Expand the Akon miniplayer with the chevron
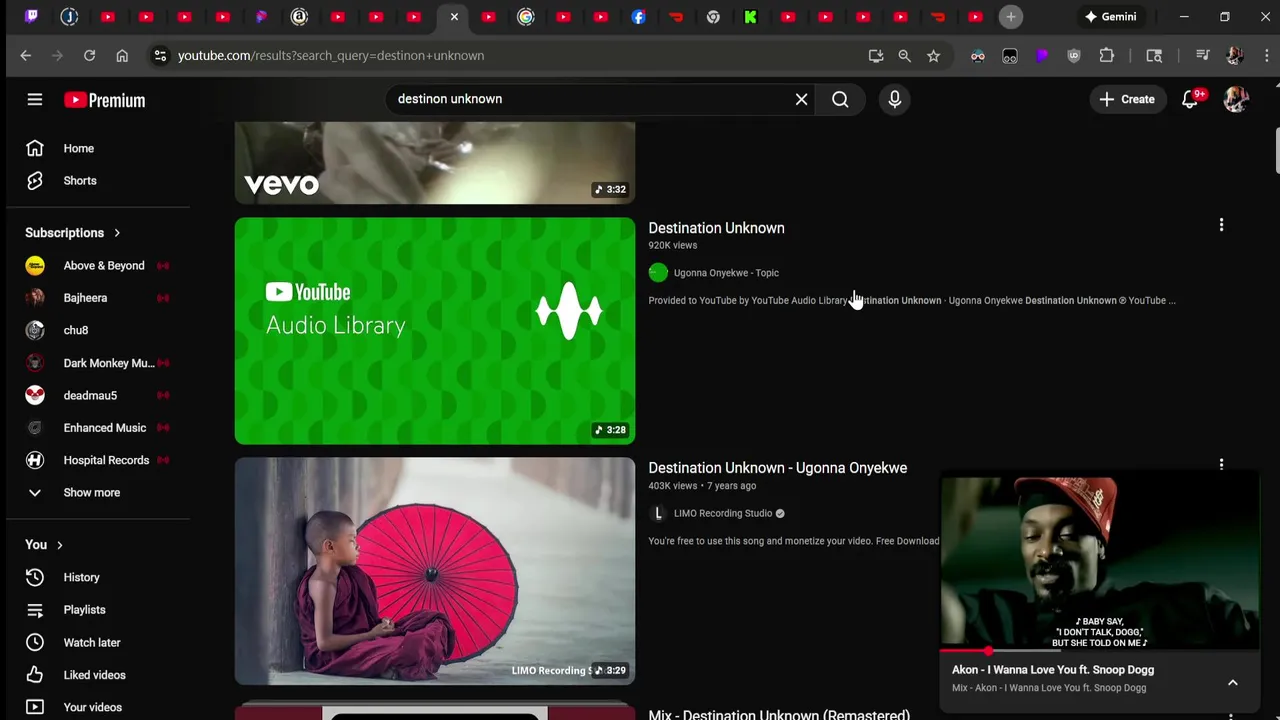 click(x=1233, y=682)
